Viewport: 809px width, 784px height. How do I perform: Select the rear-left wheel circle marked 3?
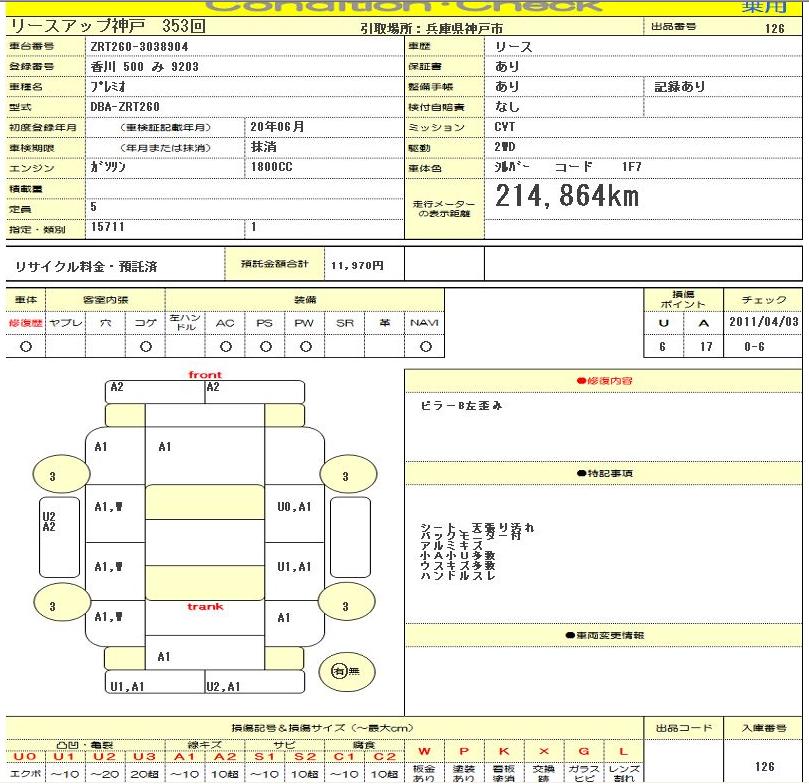click(x=53, y=606)
